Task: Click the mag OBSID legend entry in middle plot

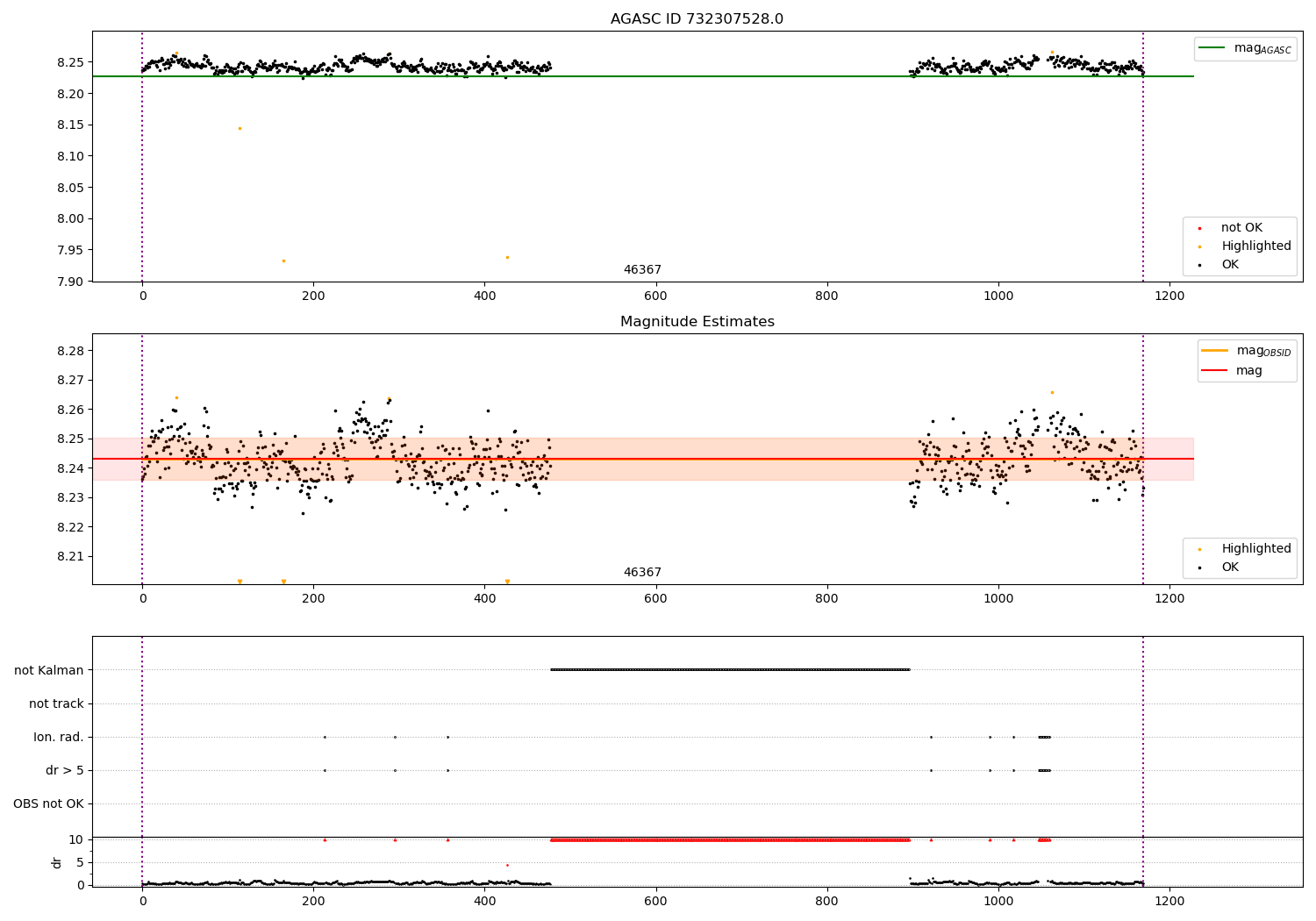Action: click(x=1247, y=351)
